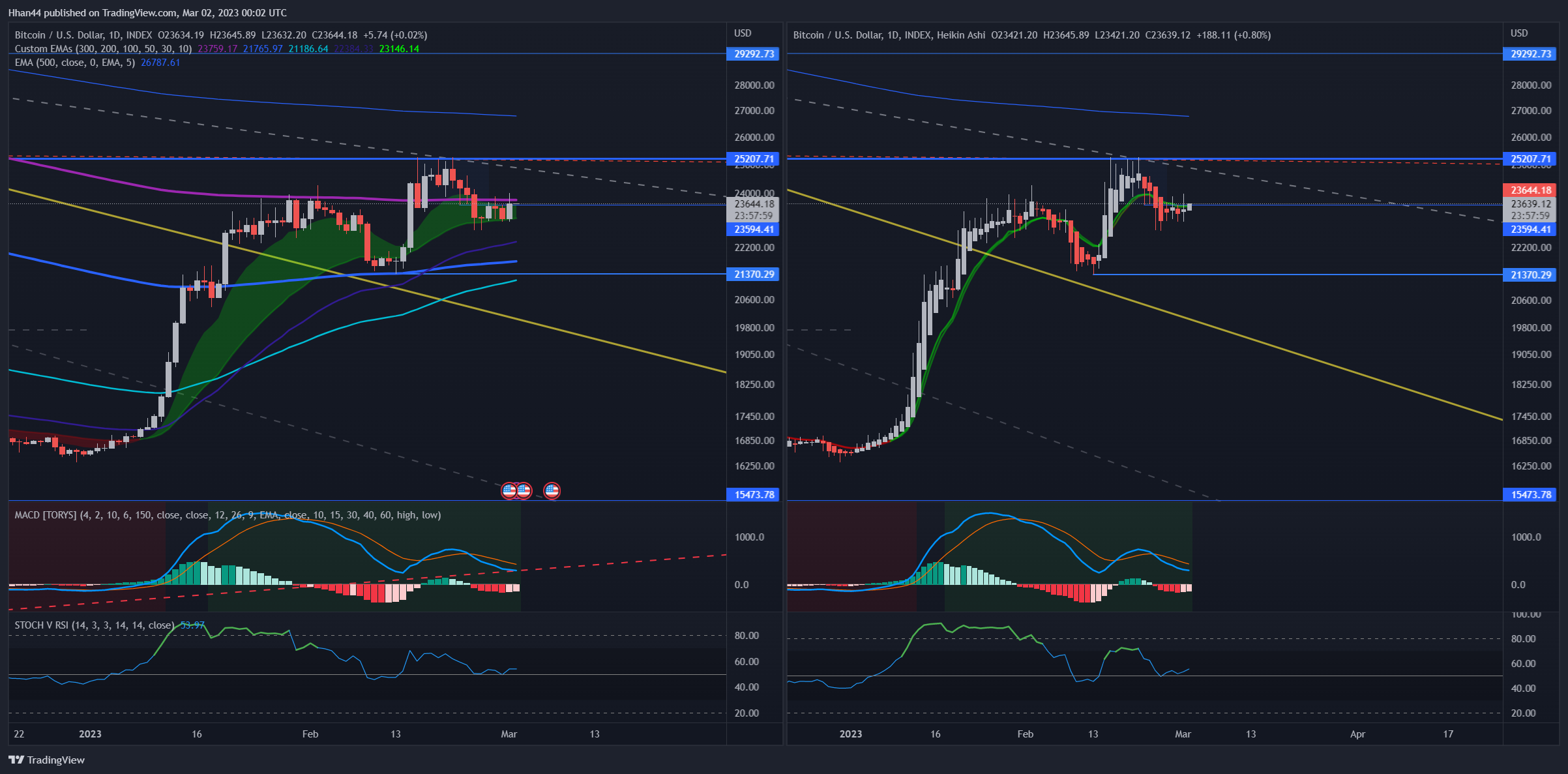The height and width of the screenshot is (774, 1568).
Task: Click the right chart gray 23639.12 price label
Action: (1530, 204)
